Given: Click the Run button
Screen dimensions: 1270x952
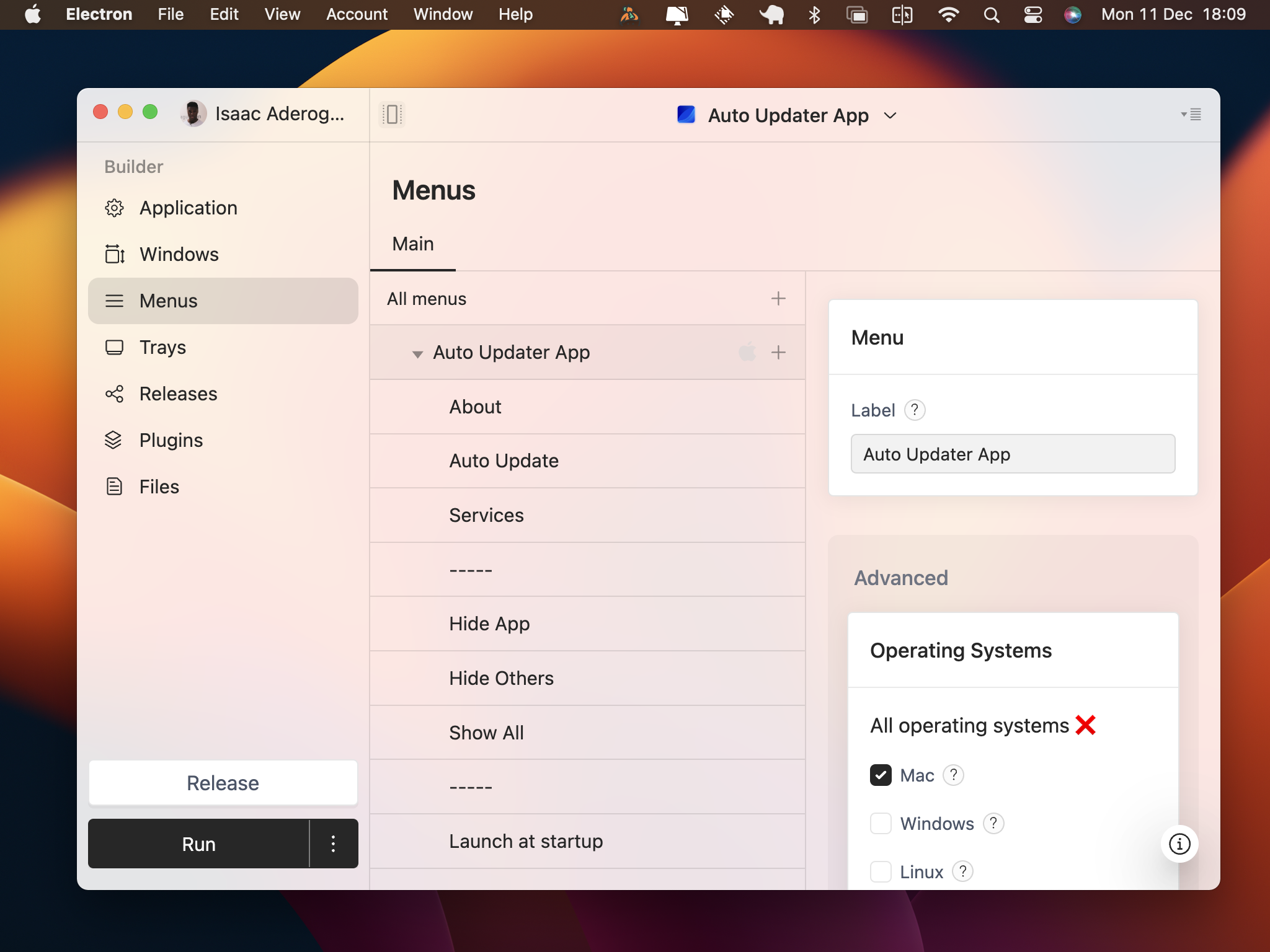Looking at the screenshot, I should coord(198,844).
